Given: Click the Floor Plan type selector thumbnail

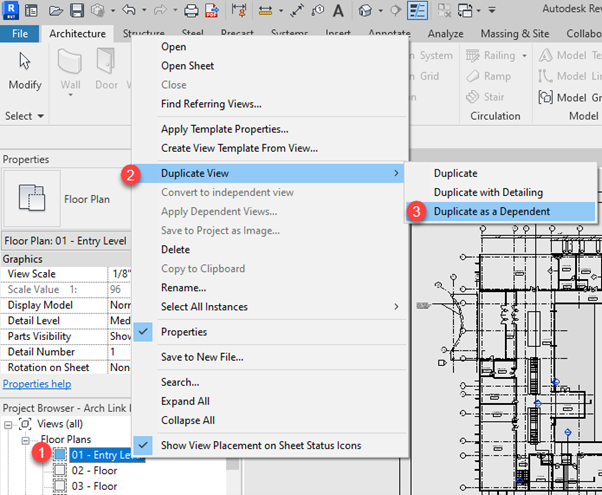Looking at the screenshot, I should [x=32, y=198].
